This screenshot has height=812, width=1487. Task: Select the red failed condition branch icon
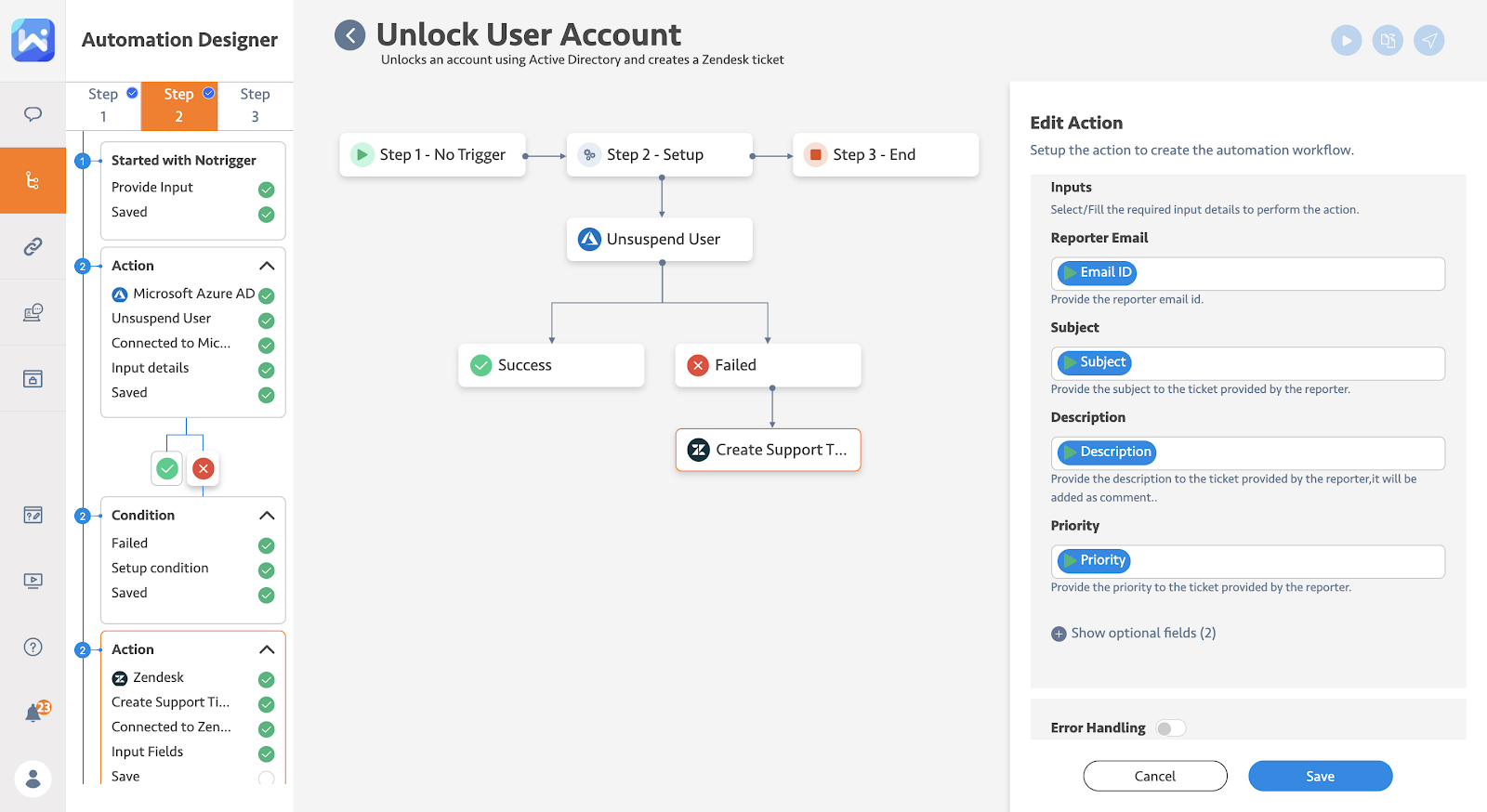coord(203,469)
